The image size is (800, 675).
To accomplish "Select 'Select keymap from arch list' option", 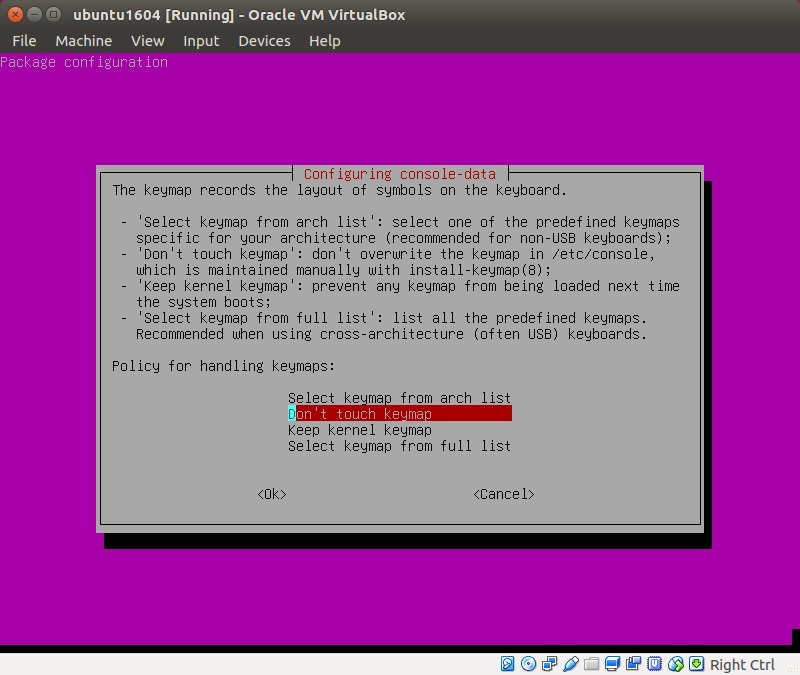I will (399, 398).
